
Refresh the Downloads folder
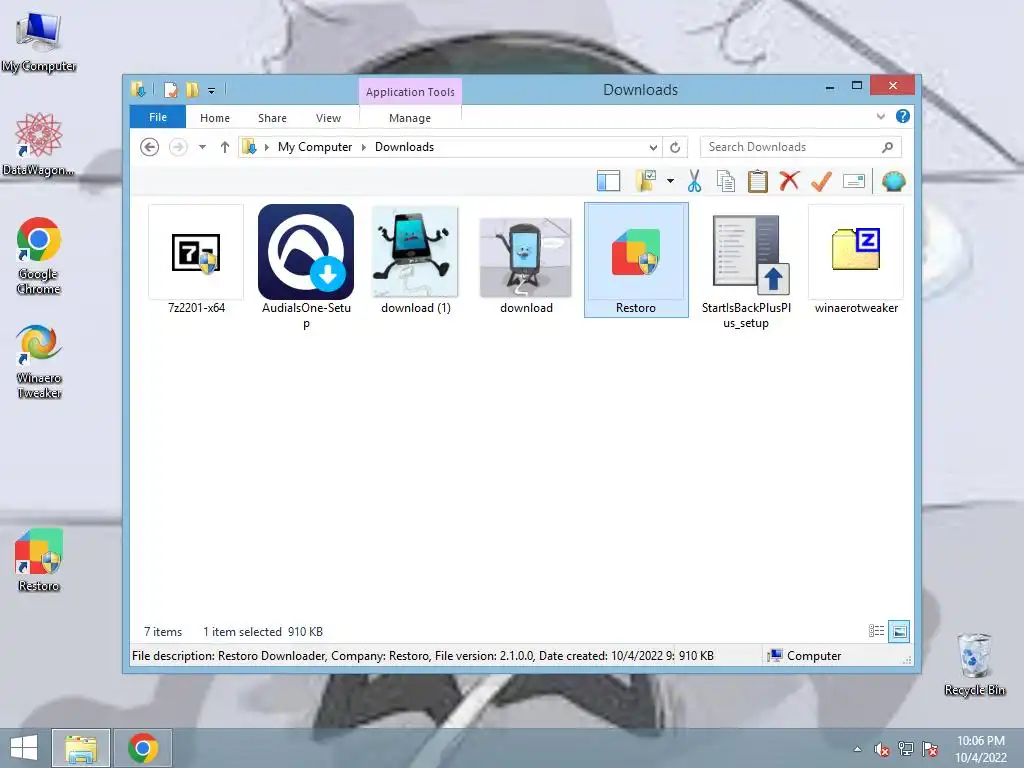click(675, 148)
